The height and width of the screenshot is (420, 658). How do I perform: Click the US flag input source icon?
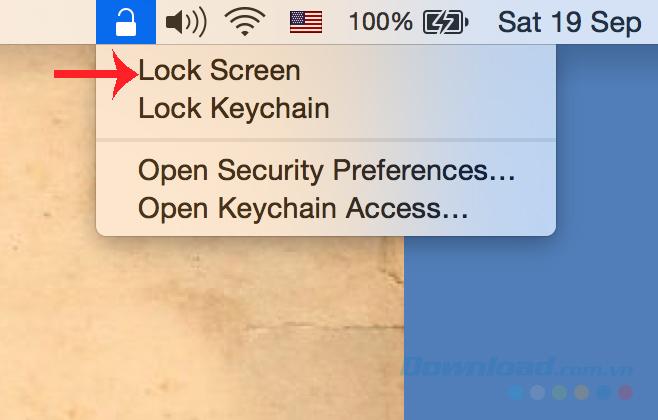pos(306,22)
